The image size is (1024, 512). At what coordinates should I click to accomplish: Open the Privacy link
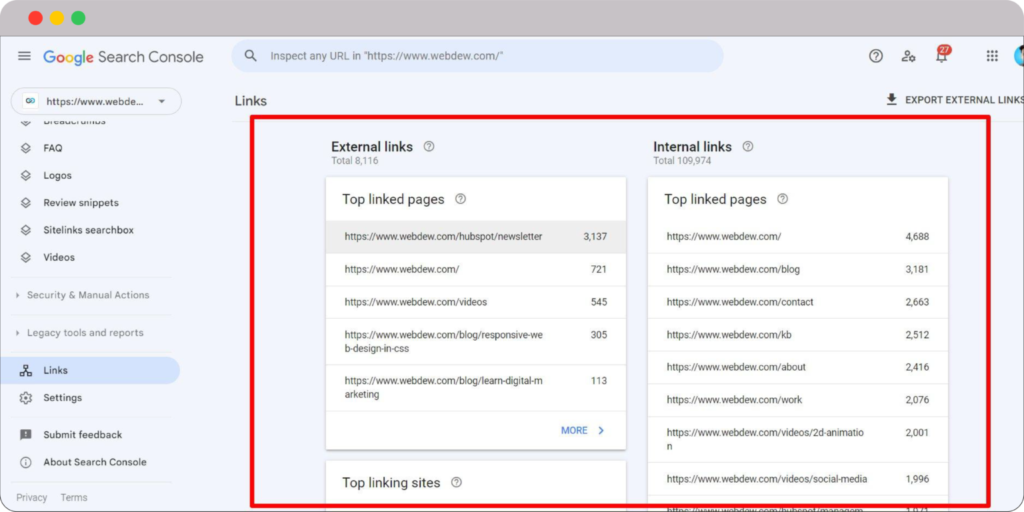click(31, 498)
